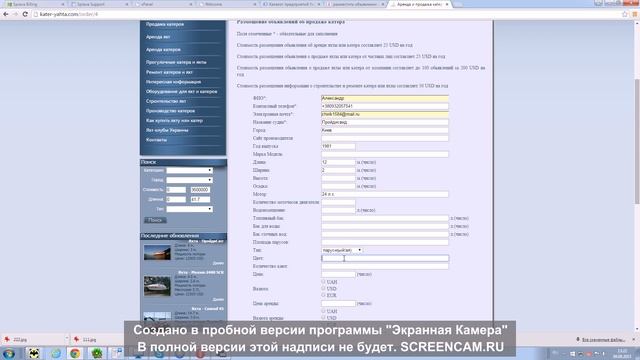
Task: Click the second yacht listing thumbnail
Action: pyautogui.click(x=157, y=286)
